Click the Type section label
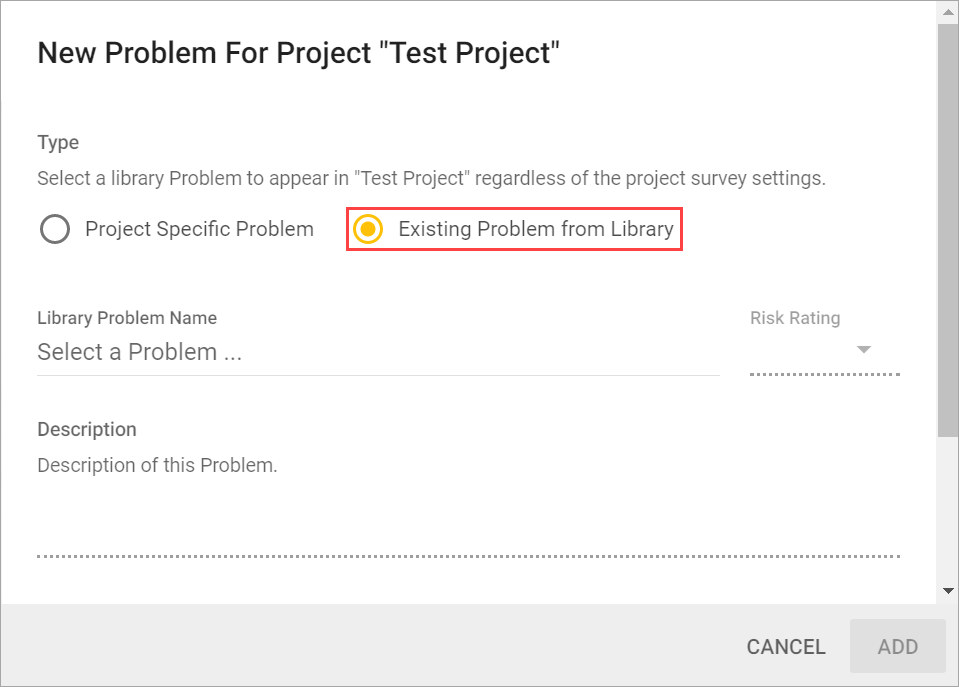The image size is (959, 687). click(57, 142)
